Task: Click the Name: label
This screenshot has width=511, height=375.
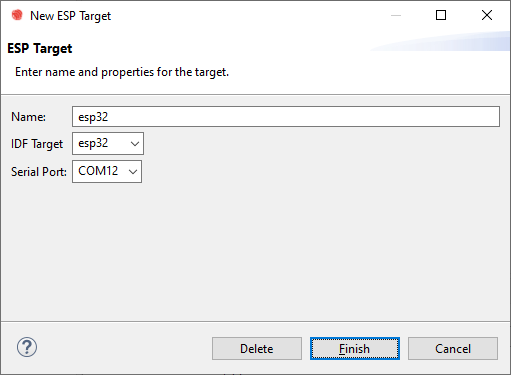Action: pos(29,117)
